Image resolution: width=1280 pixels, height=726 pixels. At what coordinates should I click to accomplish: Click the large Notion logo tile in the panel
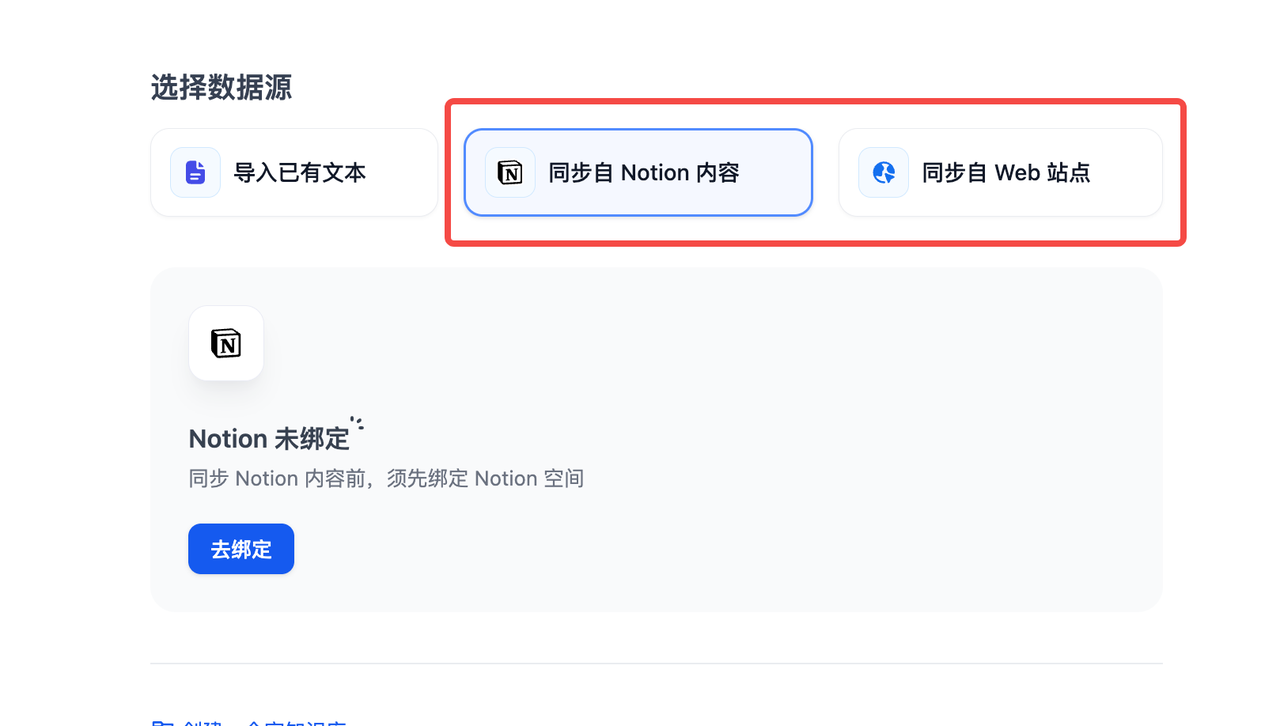point(226,343)
